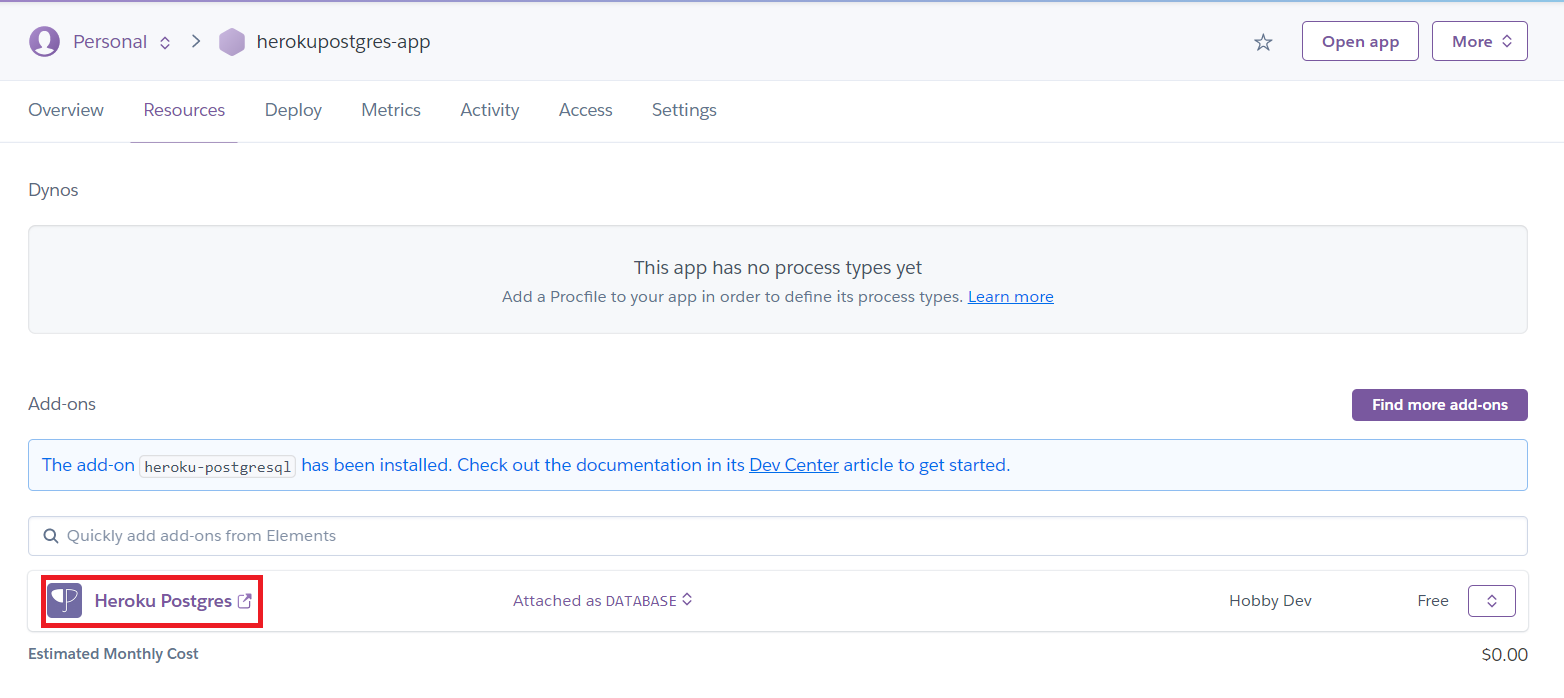Image resolution: width=1564 pixels, height=698 pixels.
Task: Click the Dynos section heading
Action: (53, 190)
